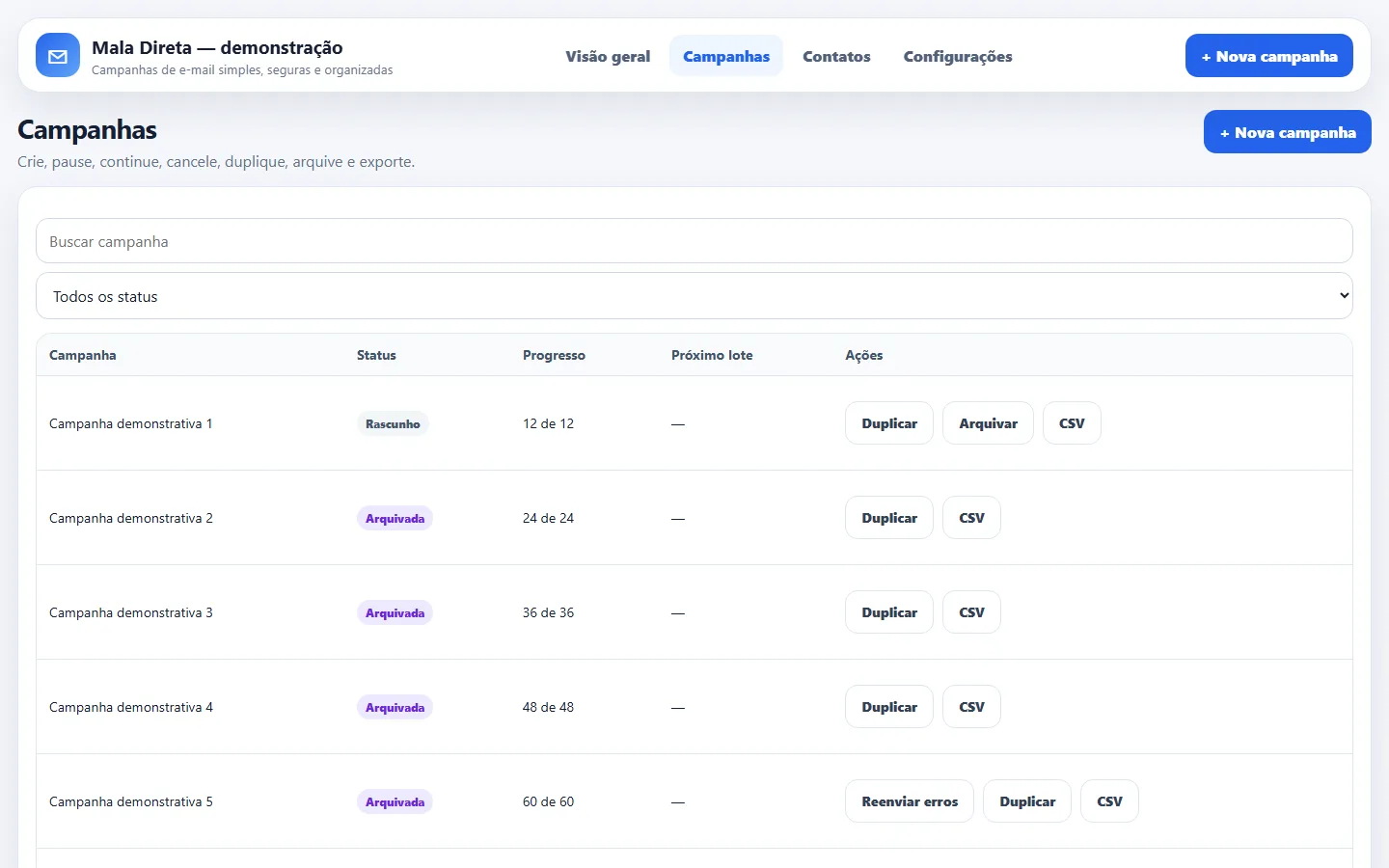Duplicate Campanha demonstrativa 4
Image resolution: width=1389 pixels, height=868 pixels.
point(889,707)
